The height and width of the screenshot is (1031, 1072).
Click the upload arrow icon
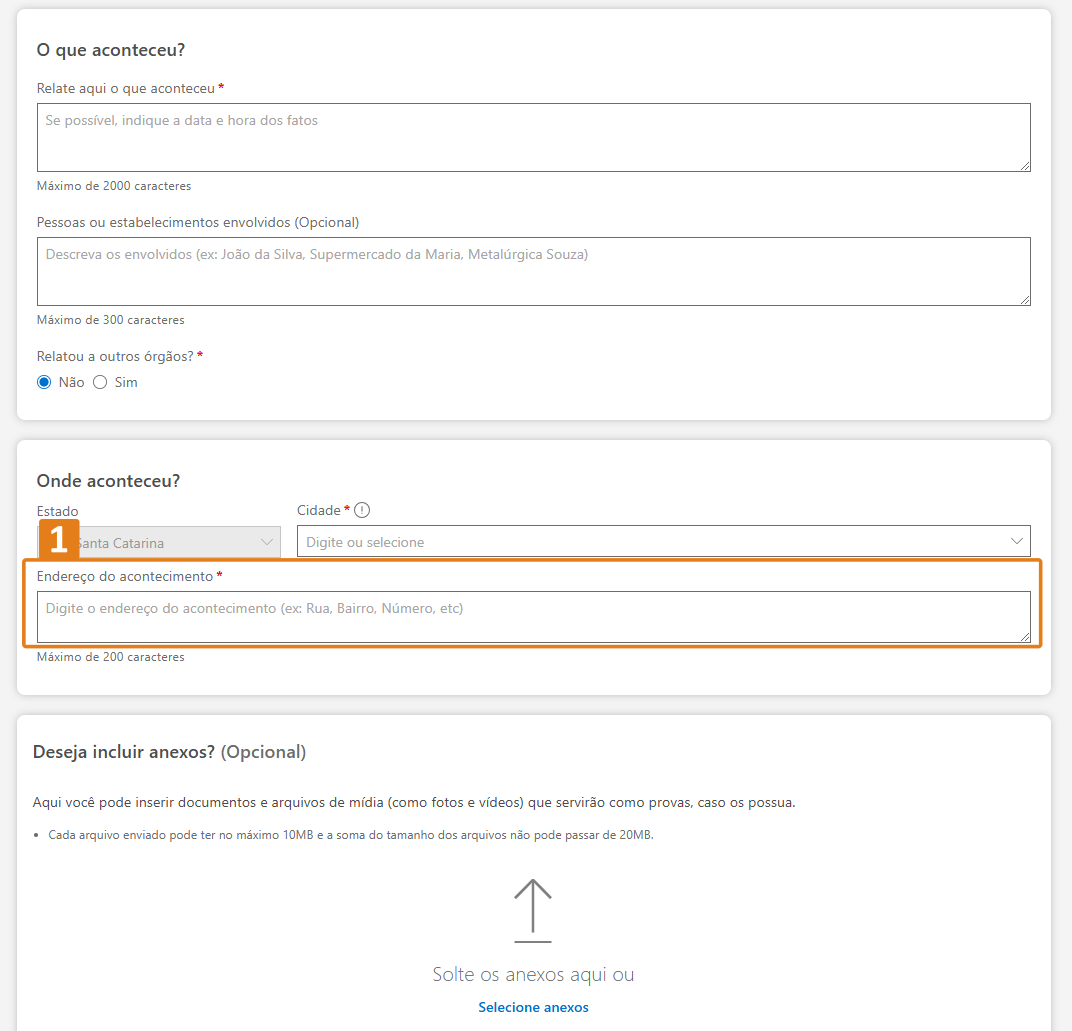coord(533,910)
